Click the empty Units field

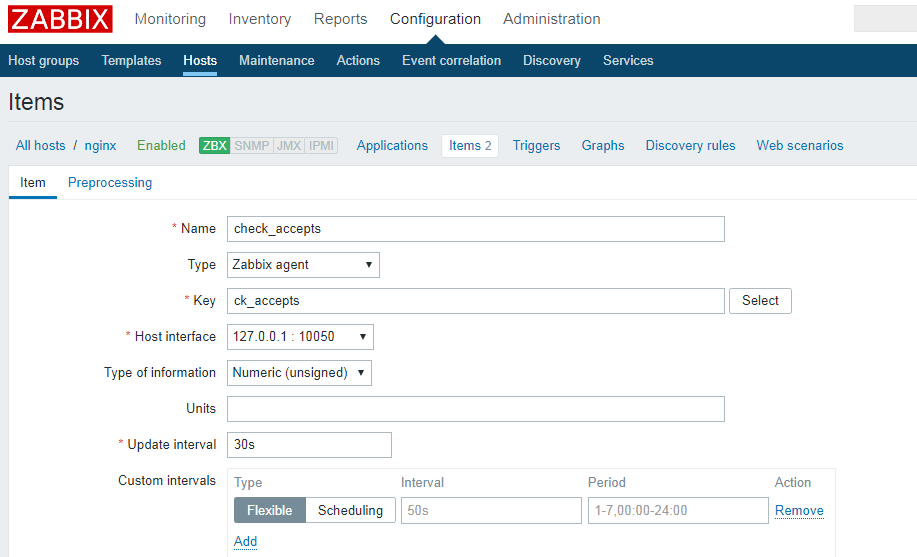pyautogui.click(x=475, y=409)
